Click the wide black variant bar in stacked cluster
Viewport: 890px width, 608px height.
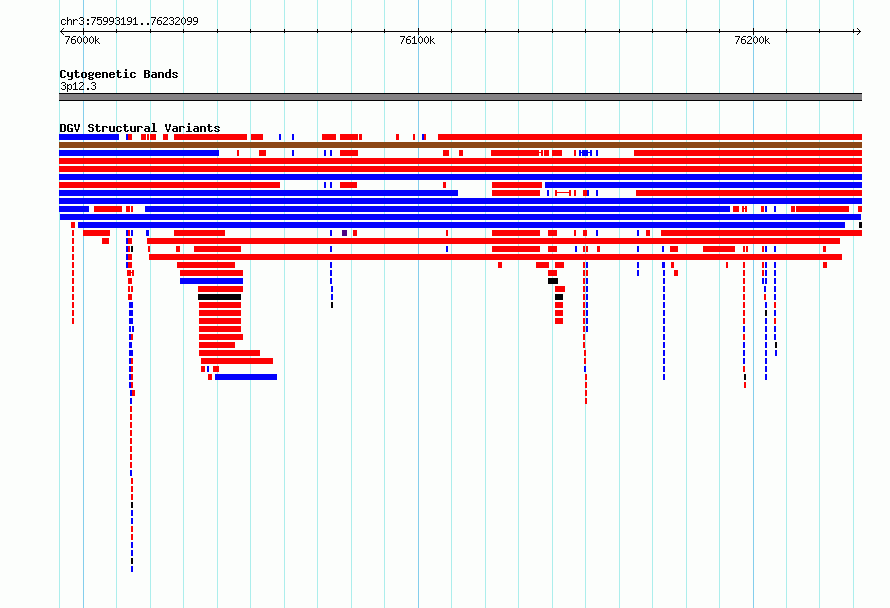(x=220, y=297)
